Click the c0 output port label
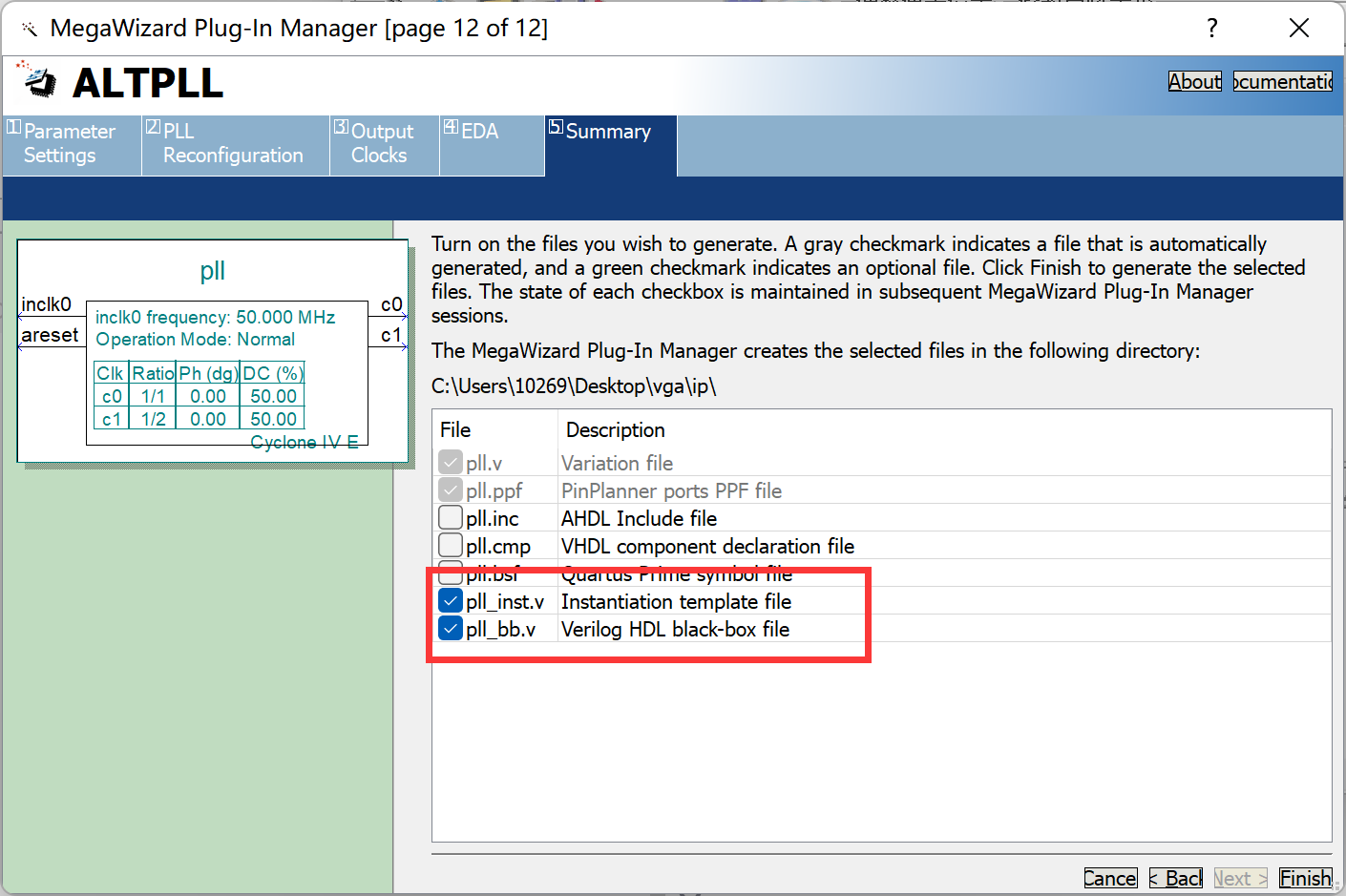Screen dimensions: 1346x896 (x=391, y=304)
